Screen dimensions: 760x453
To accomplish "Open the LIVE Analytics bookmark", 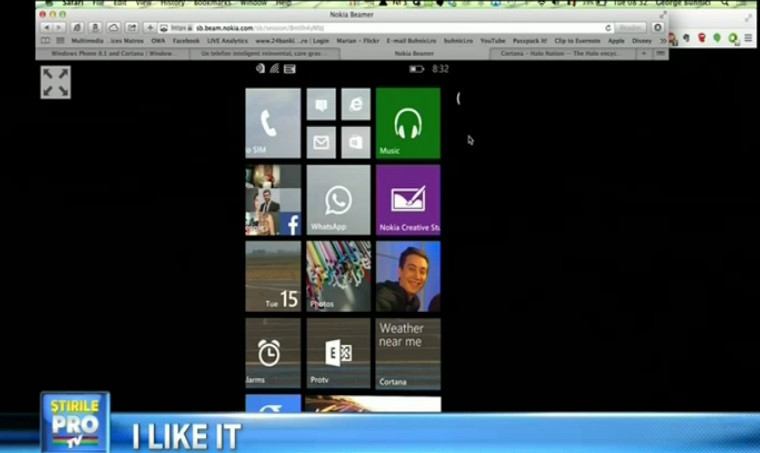I will click(x=227, y=41).
